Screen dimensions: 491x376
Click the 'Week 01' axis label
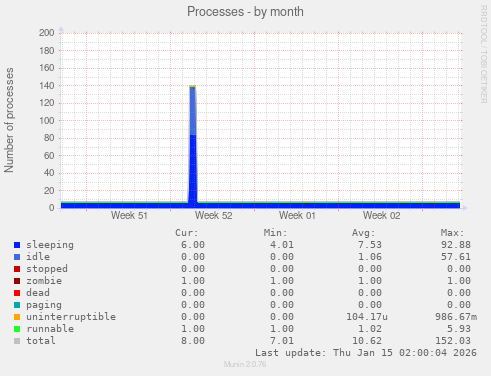click(x=297, y=215)
